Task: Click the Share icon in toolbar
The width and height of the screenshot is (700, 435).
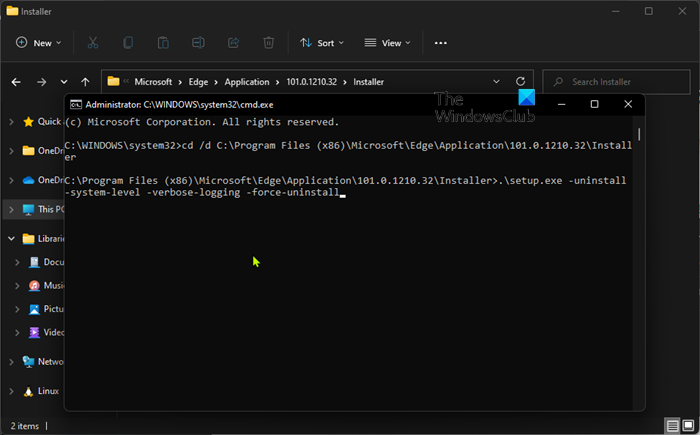Action: tap(233, 43)
